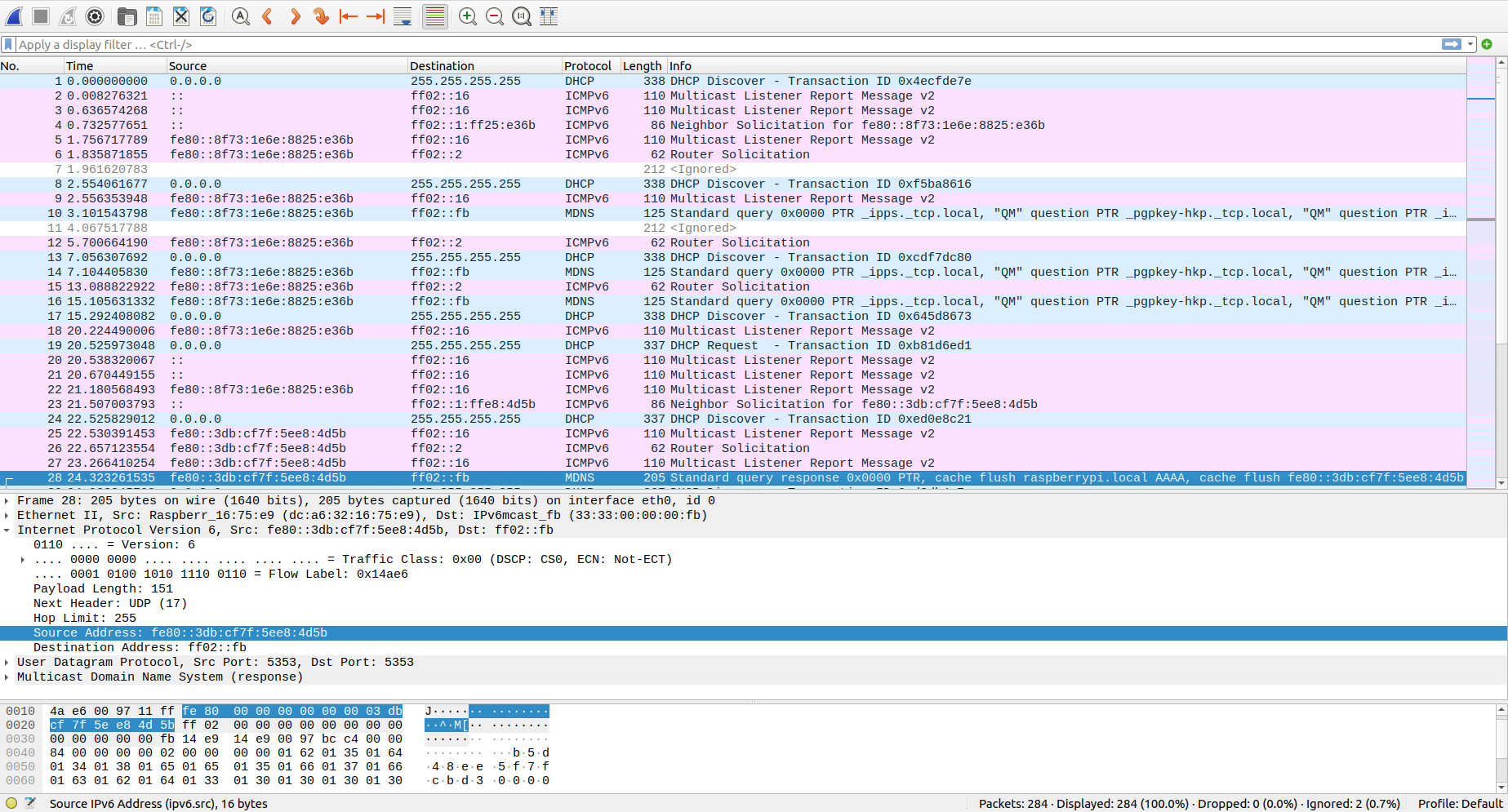This screenshot has width=1508, height=812.
Task: Open expert information from the status bar circle
Action: (11, 803)
